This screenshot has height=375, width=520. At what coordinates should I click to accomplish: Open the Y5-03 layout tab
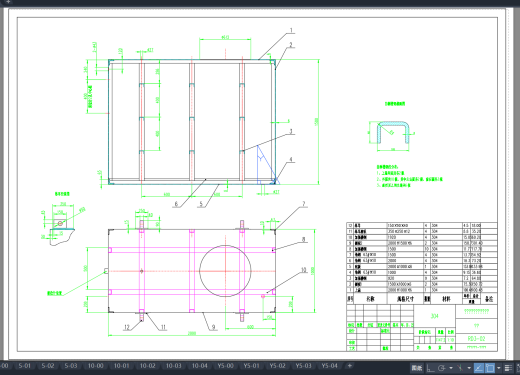click(x=303, y=366)
